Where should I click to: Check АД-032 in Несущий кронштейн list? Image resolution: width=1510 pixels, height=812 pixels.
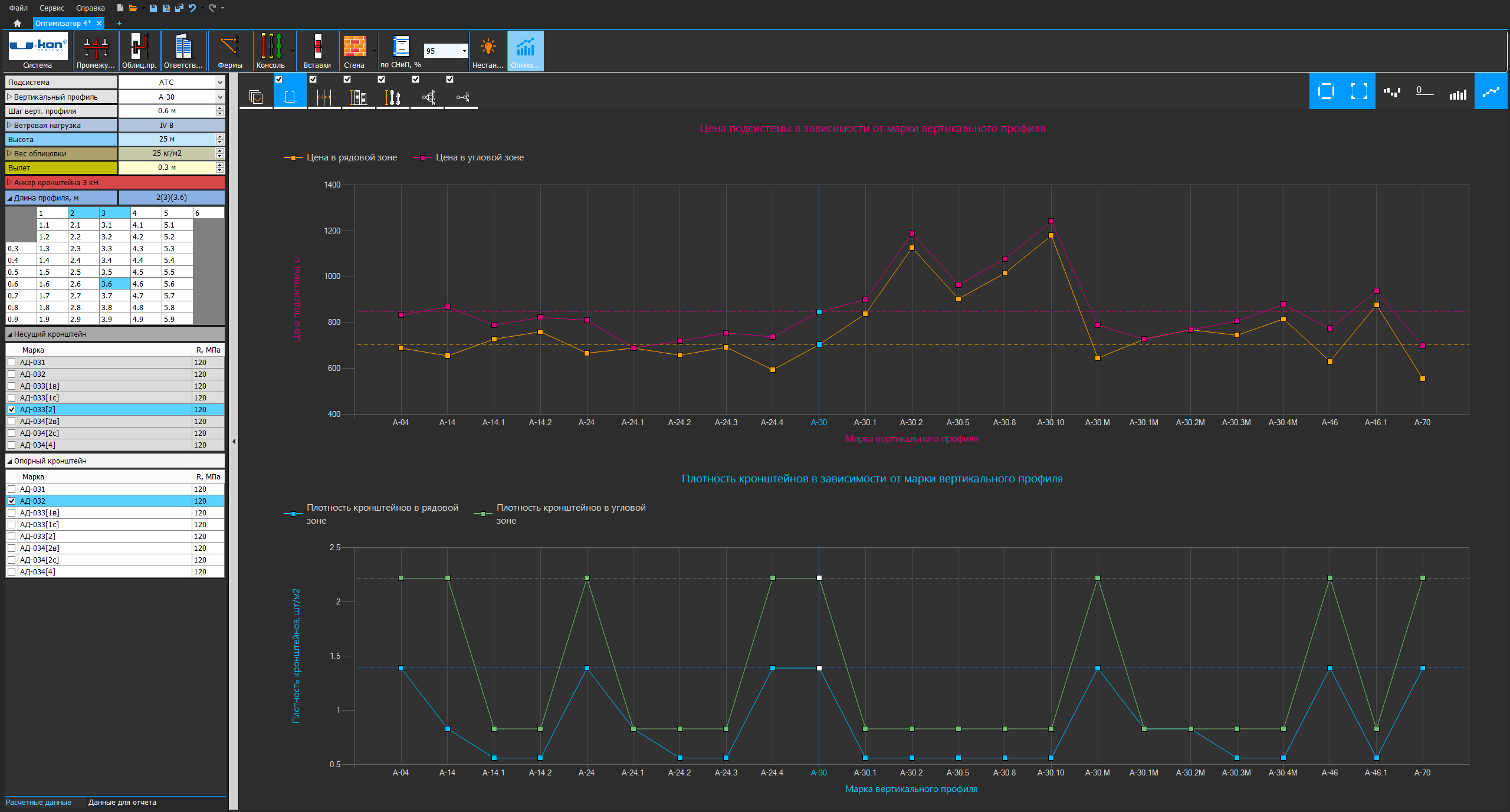[12, 374]
